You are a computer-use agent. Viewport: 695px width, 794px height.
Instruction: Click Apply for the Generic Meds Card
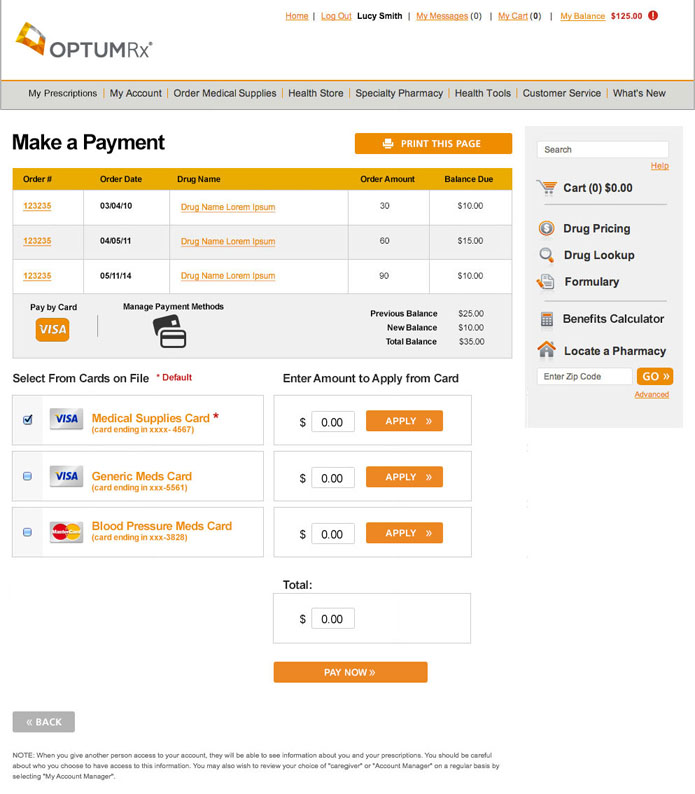pos(404,477)
